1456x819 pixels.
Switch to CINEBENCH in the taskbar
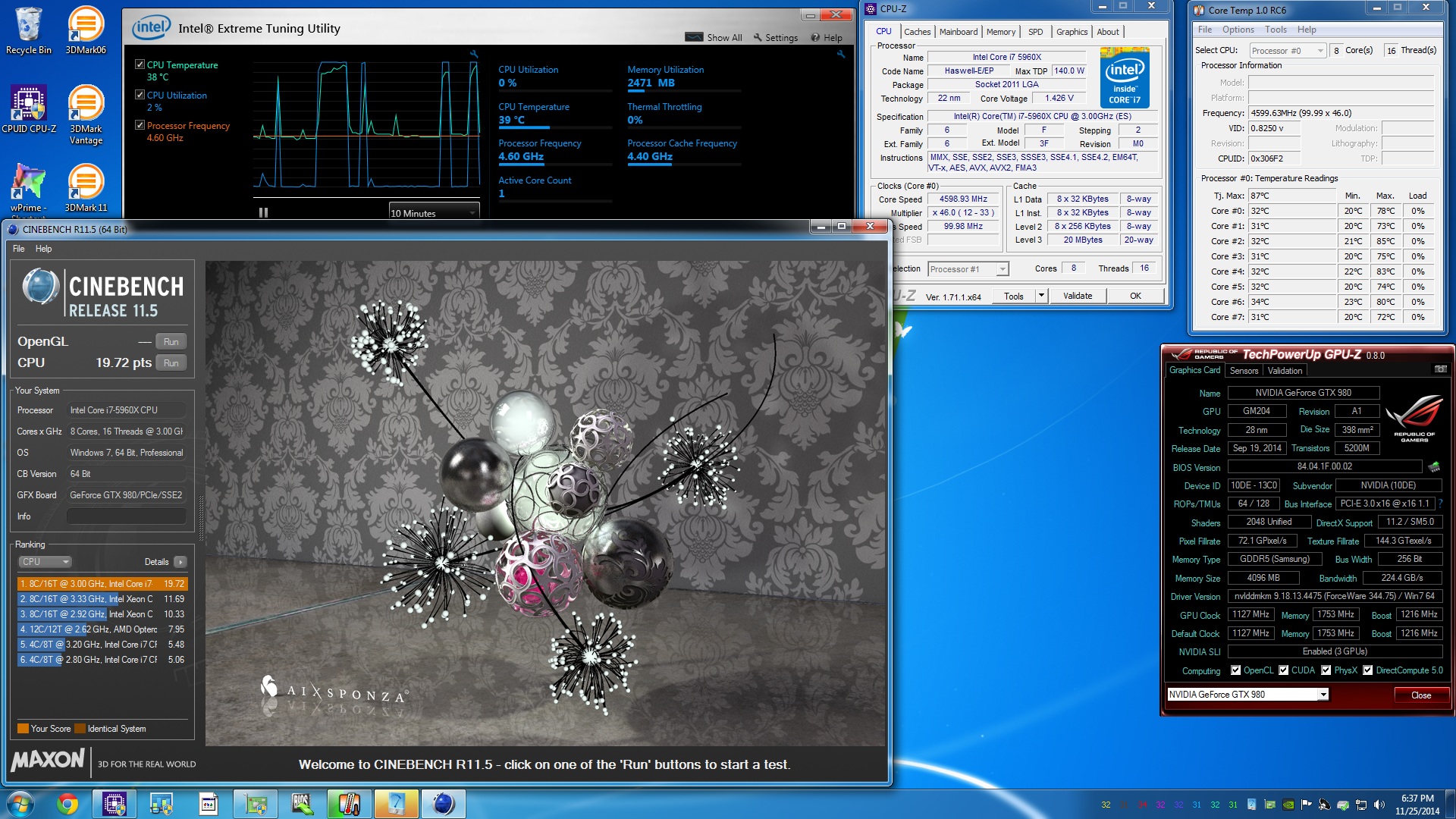(444, 804)
